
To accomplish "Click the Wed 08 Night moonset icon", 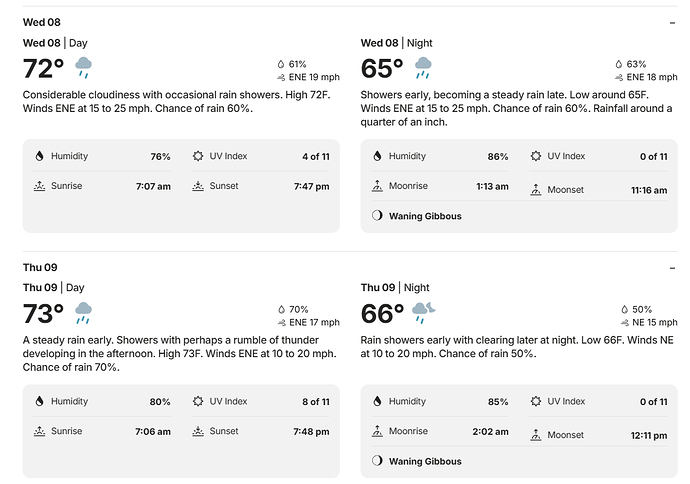I will click(536, 190).
